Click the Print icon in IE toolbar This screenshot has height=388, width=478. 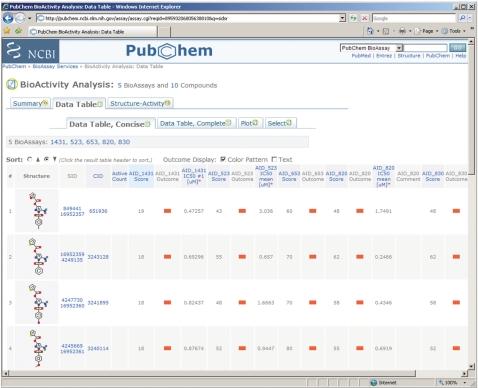click(x=402, y=31)
